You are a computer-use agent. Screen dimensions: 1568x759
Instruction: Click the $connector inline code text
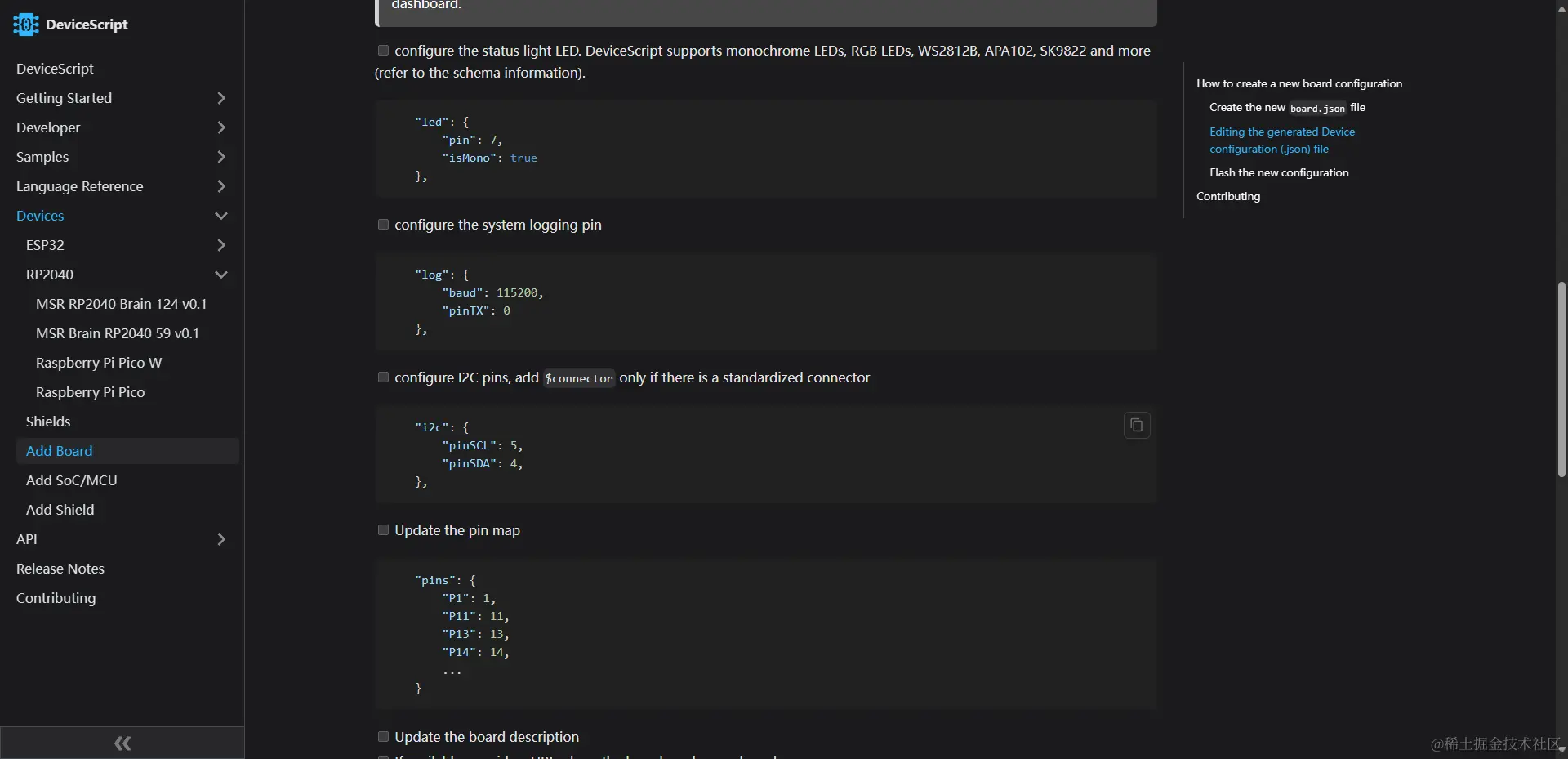coord(579,378)
